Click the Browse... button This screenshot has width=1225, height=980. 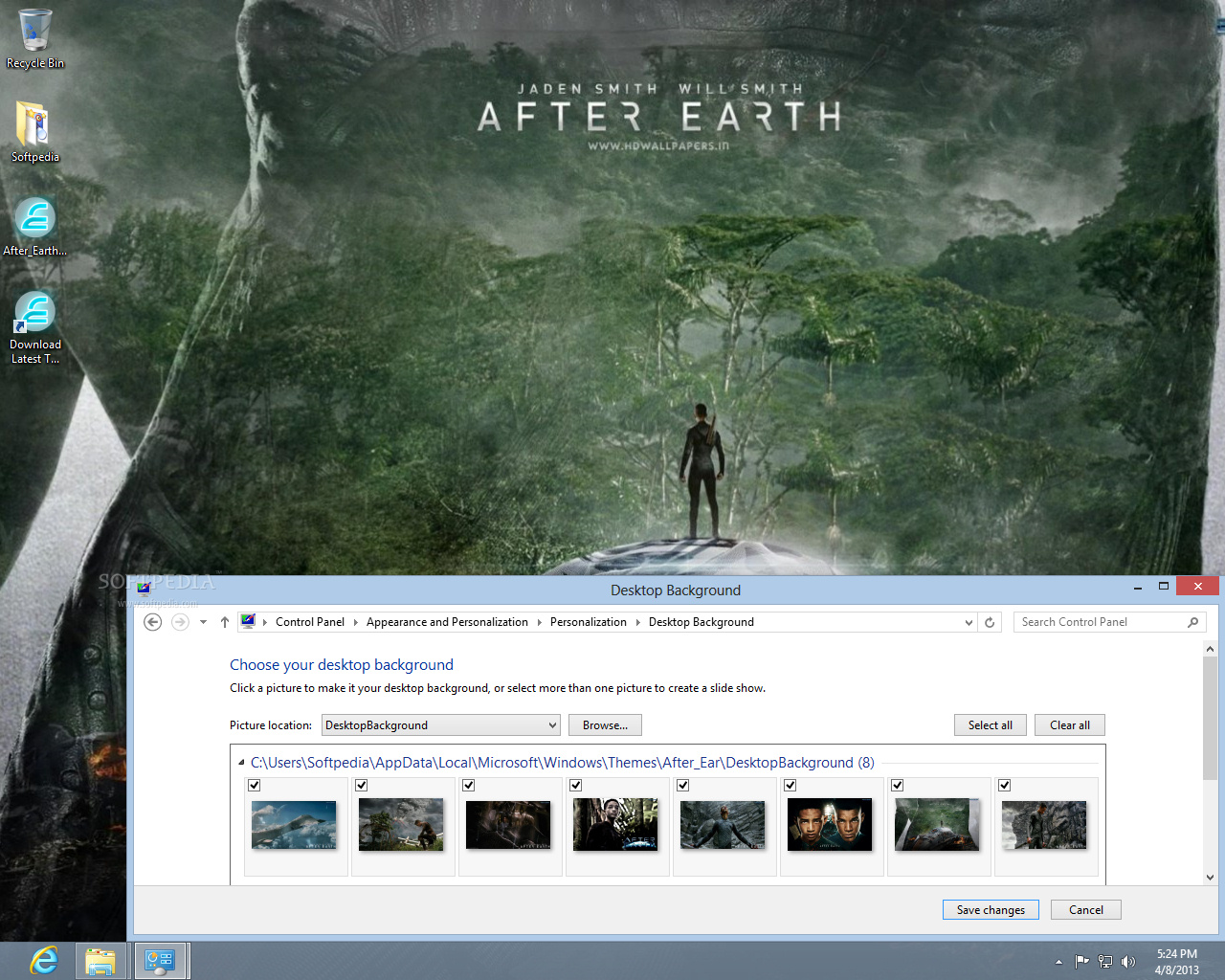point(605,725)
